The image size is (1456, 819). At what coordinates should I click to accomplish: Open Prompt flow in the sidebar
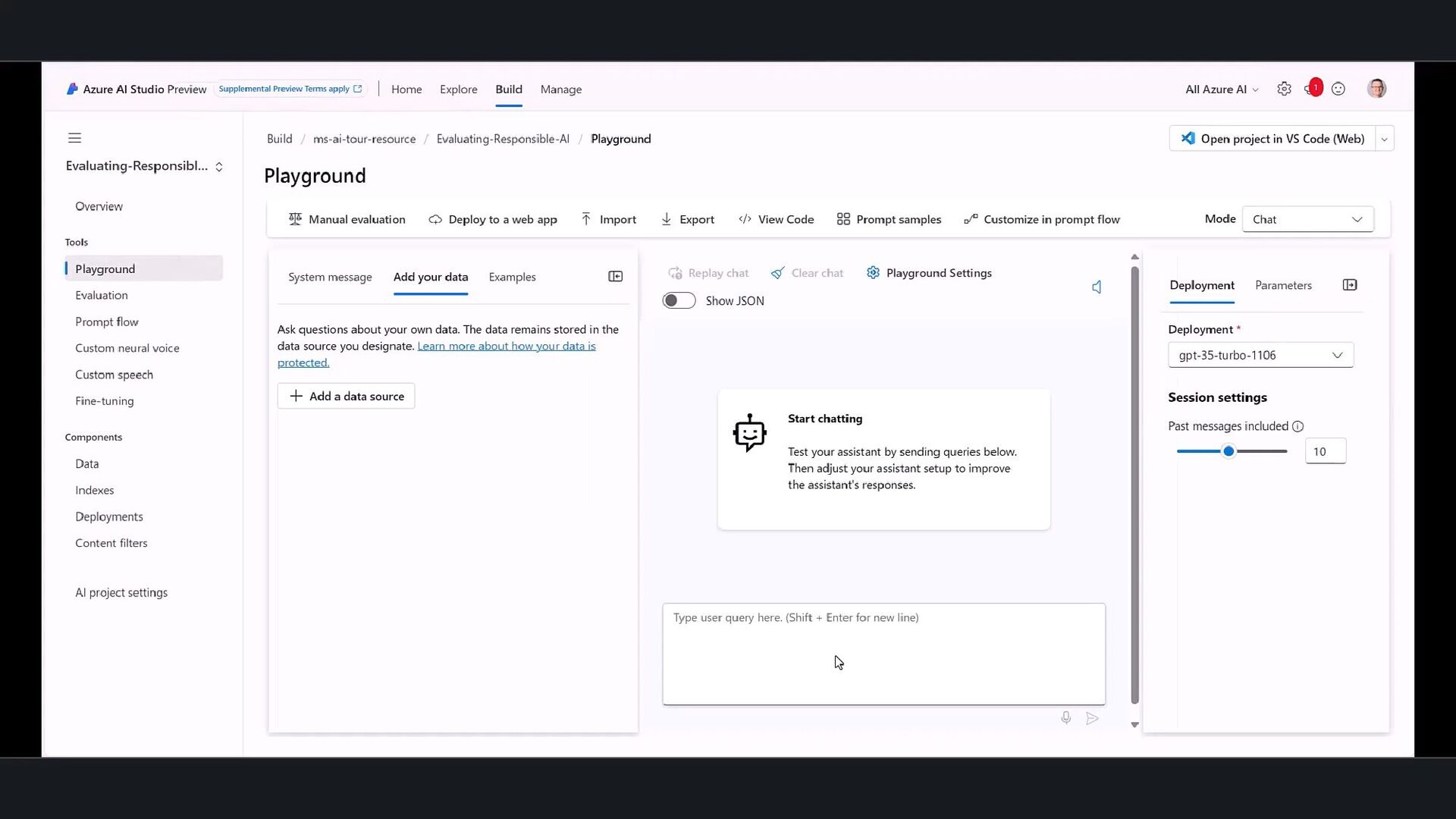tap(107, 322)
